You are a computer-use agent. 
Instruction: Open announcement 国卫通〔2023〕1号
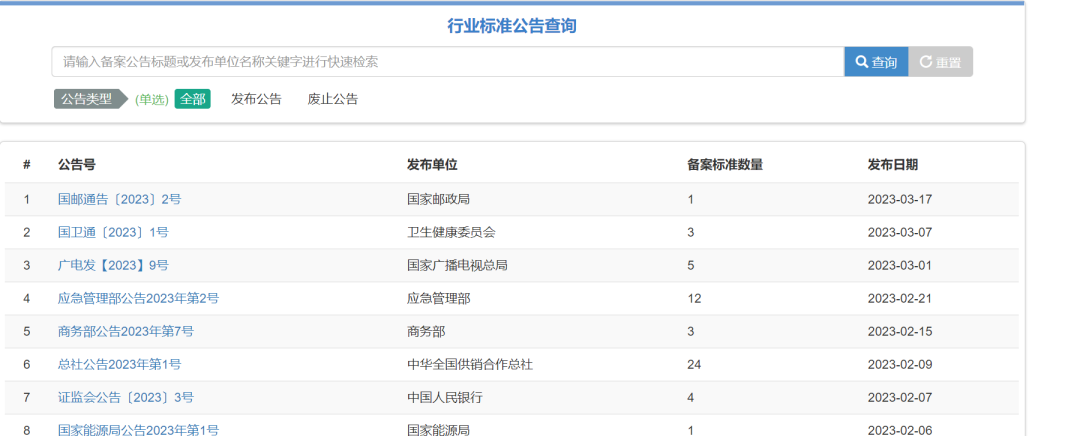click(x=113, y=232)
